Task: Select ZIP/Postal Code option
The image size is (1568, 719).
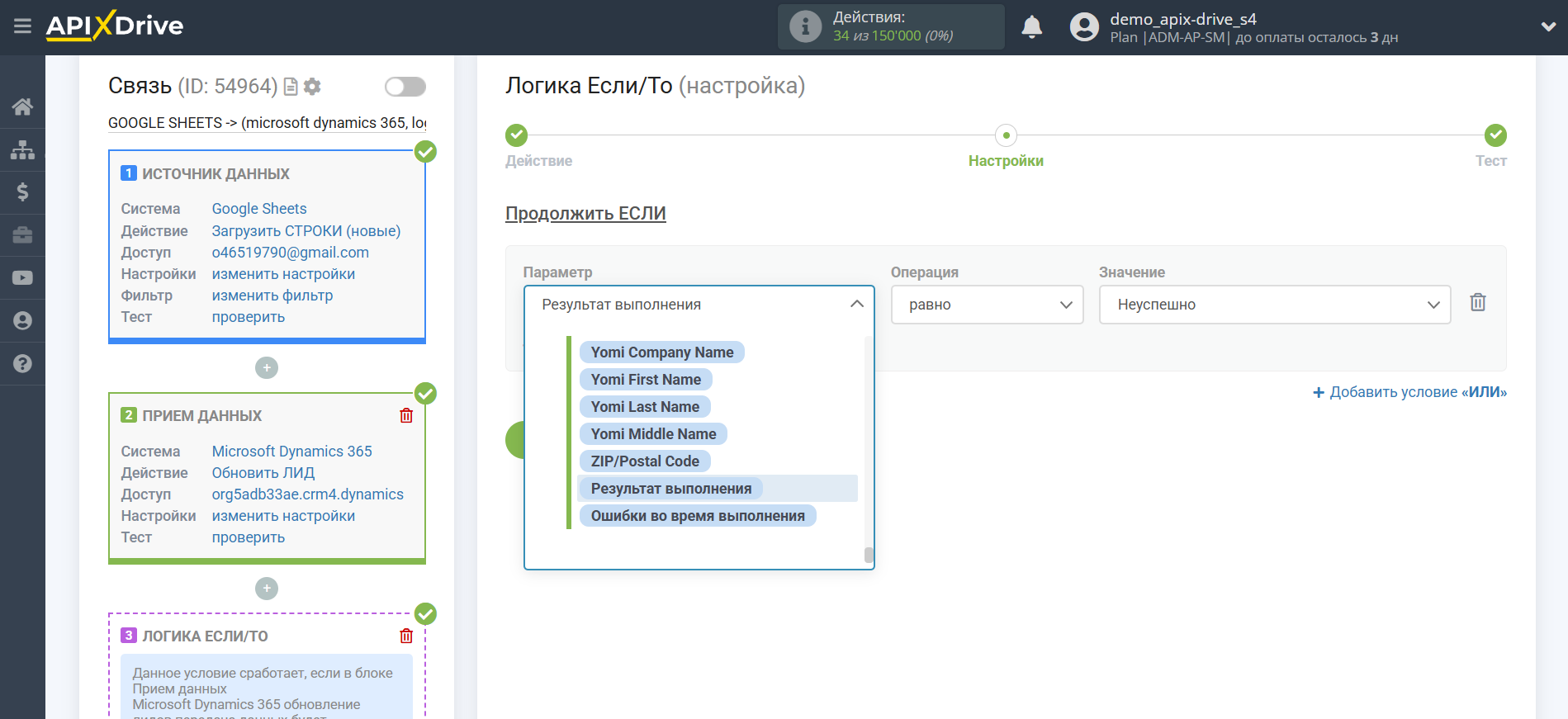Action: pyautogui.click(x=645, y=461)
